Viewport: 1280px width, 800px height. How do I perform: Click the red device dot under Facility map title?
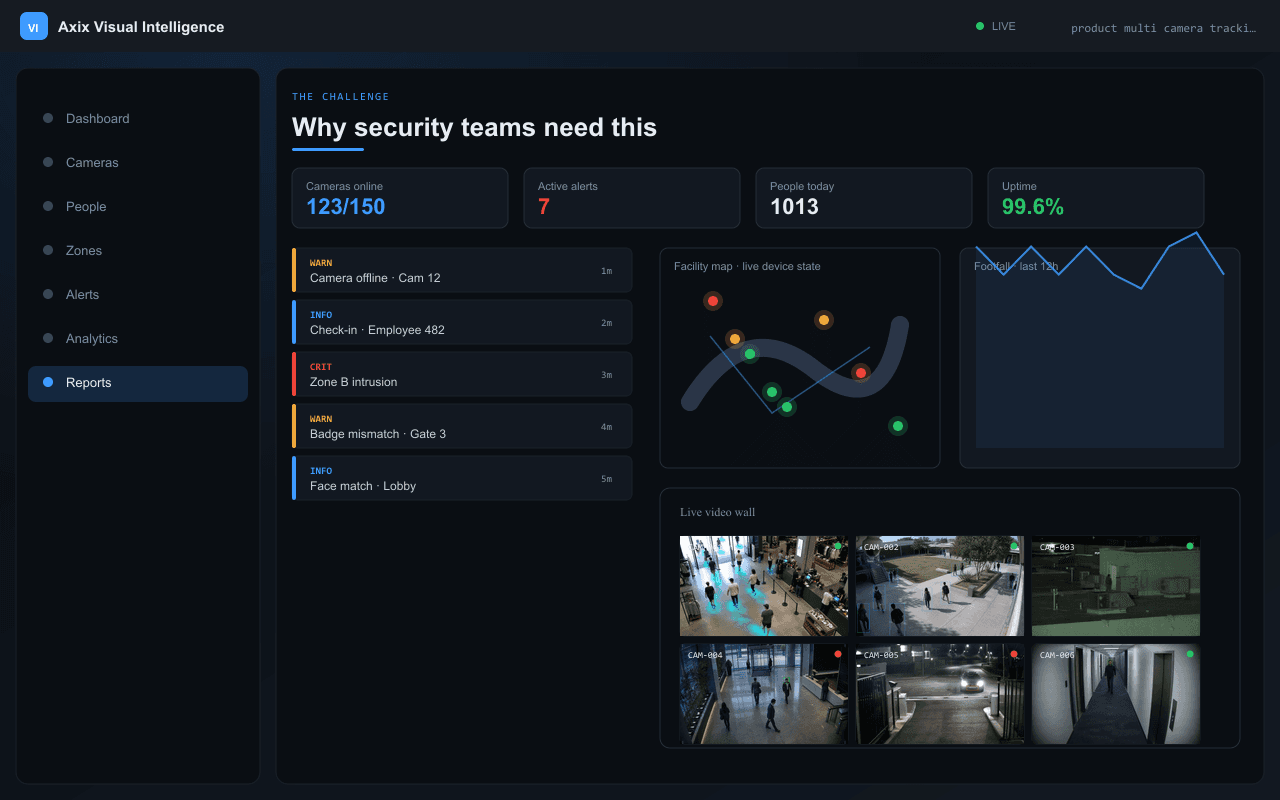[712, 300]
